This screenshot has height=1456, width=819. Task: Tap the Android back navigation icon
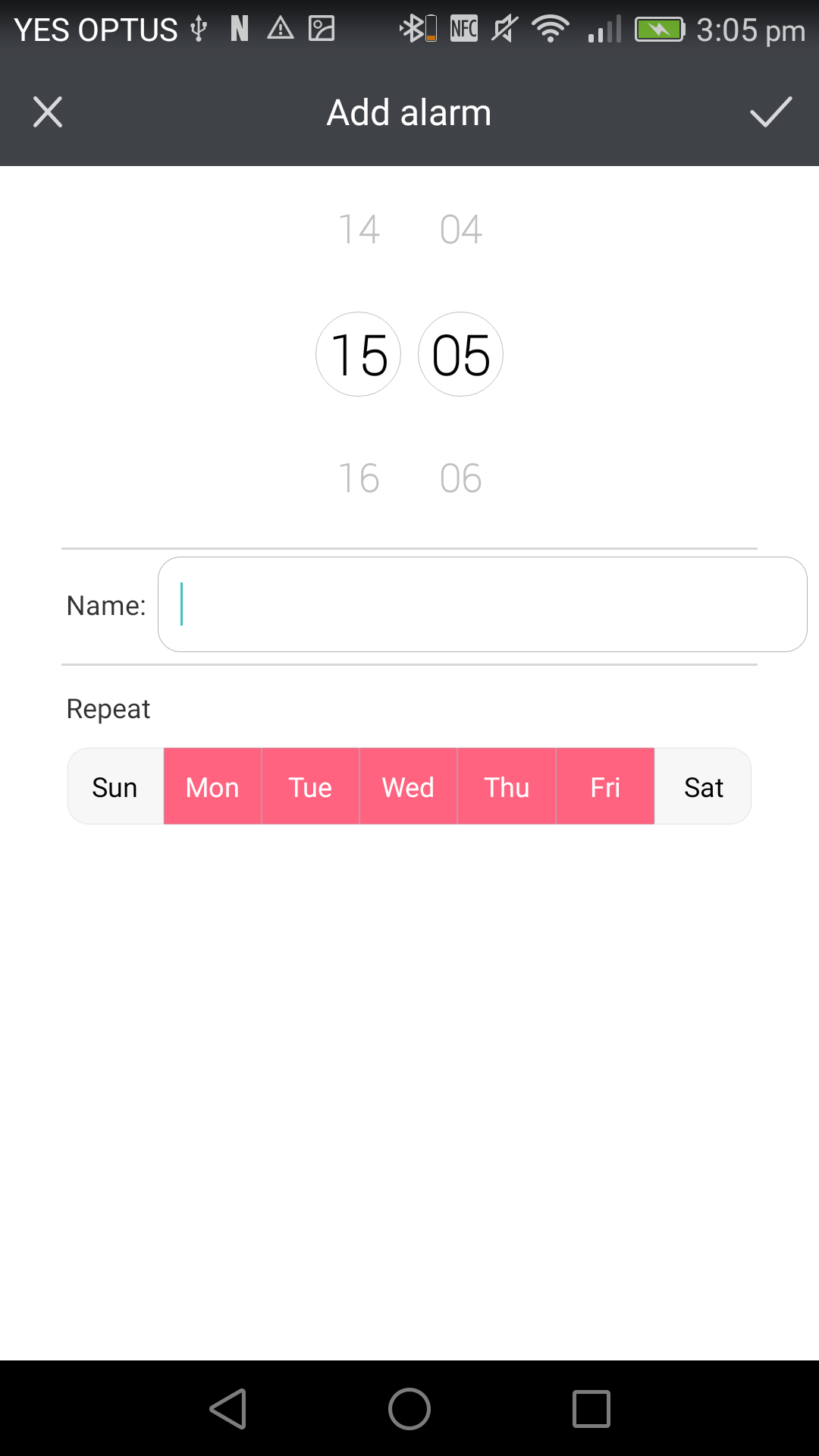tap(227, 1409)
